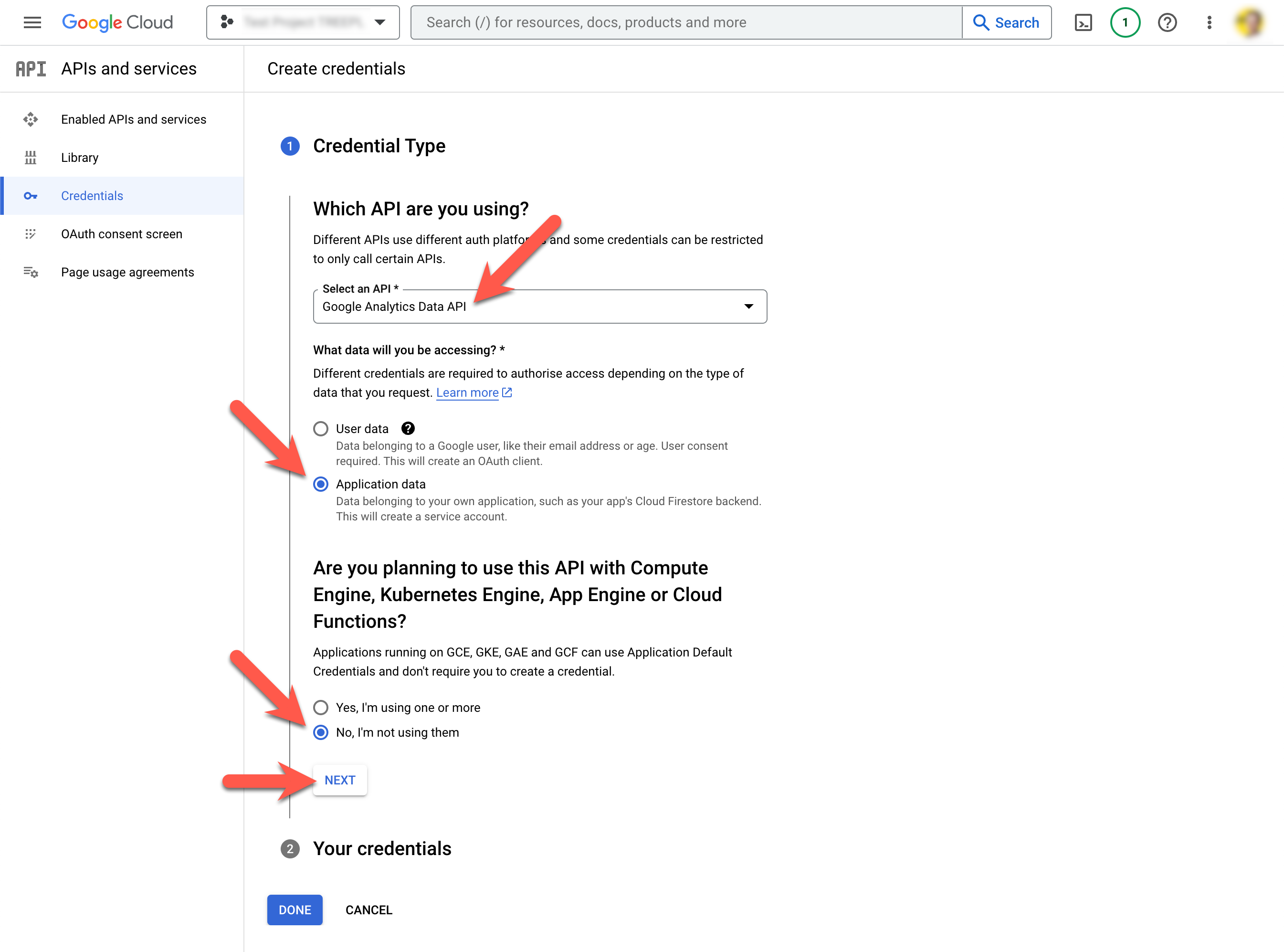Click the magnifier icon in Search button
The width and height of the screenshot is (1284, 952).
[x=981, y=22]
